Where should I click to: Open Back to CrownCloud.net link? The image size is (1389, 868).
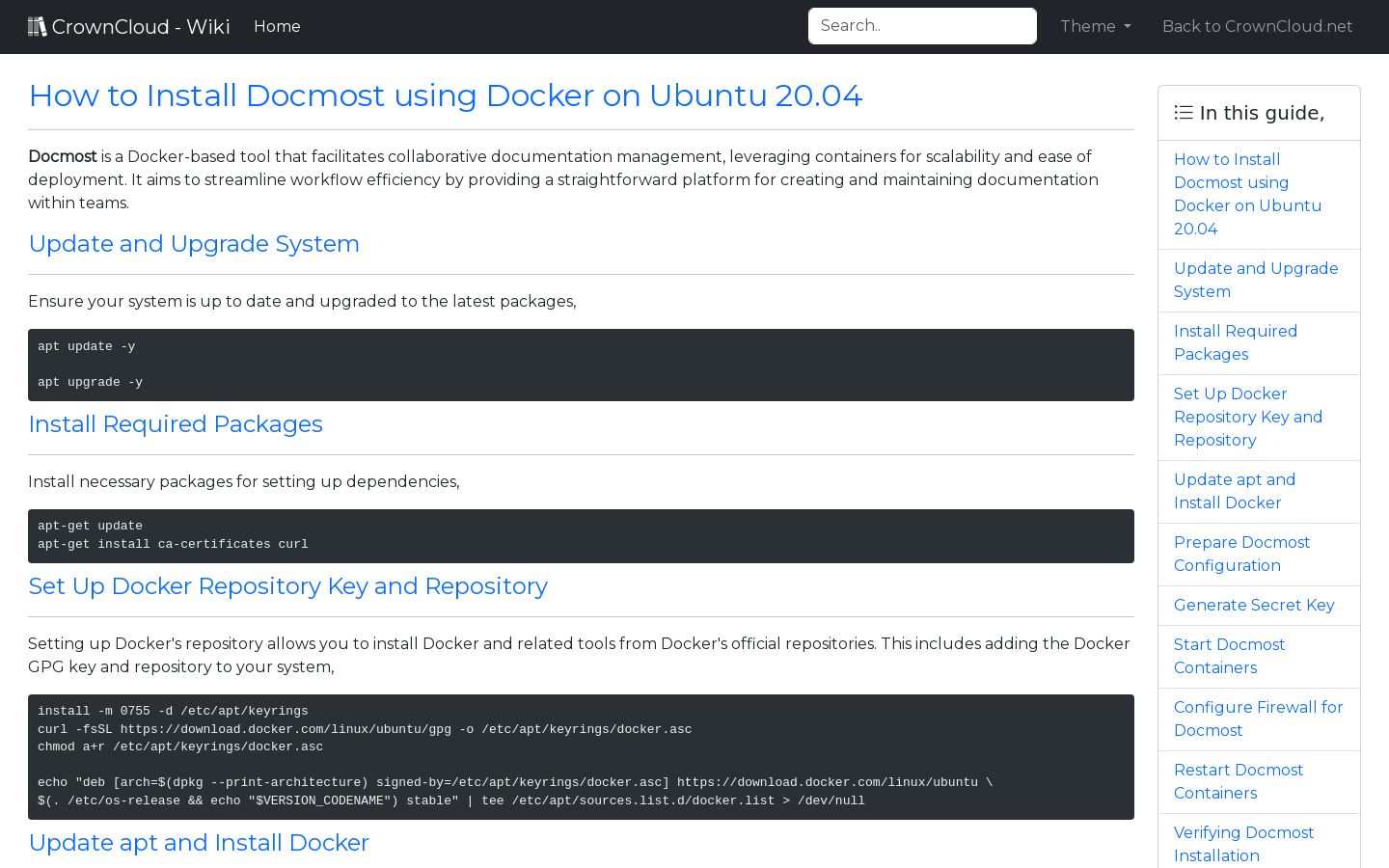[x=1257, y=26]
